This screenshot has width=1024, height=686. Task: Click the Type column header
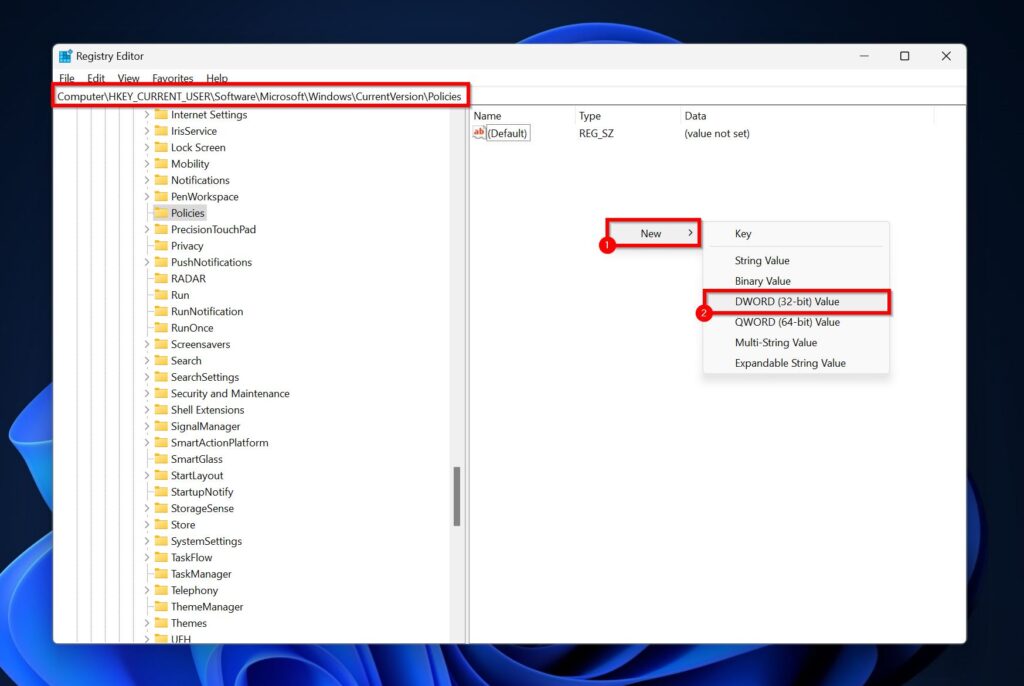[590, 116]
